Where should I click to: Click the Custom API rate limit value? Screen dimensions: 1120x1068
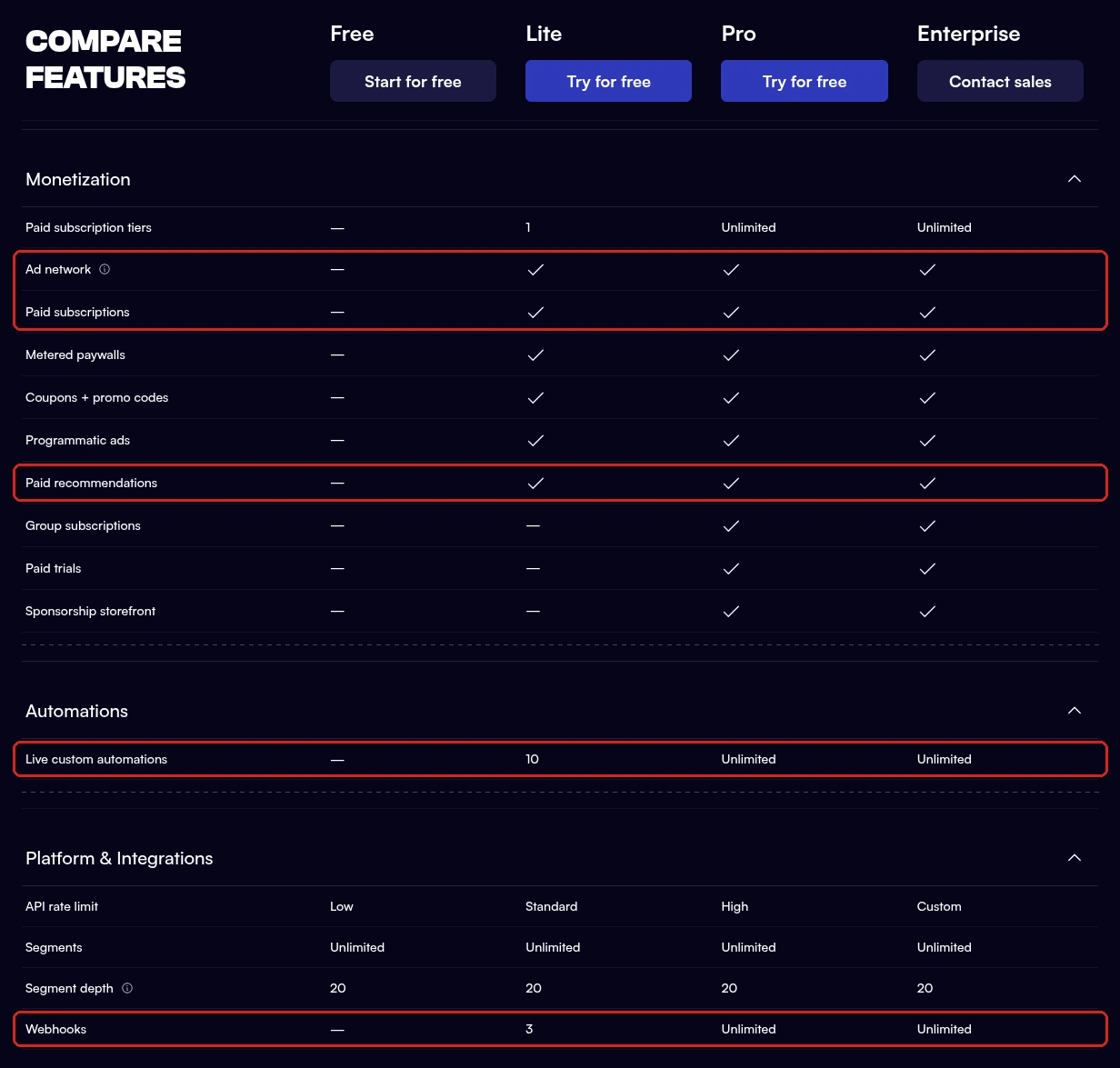(939, 906)
